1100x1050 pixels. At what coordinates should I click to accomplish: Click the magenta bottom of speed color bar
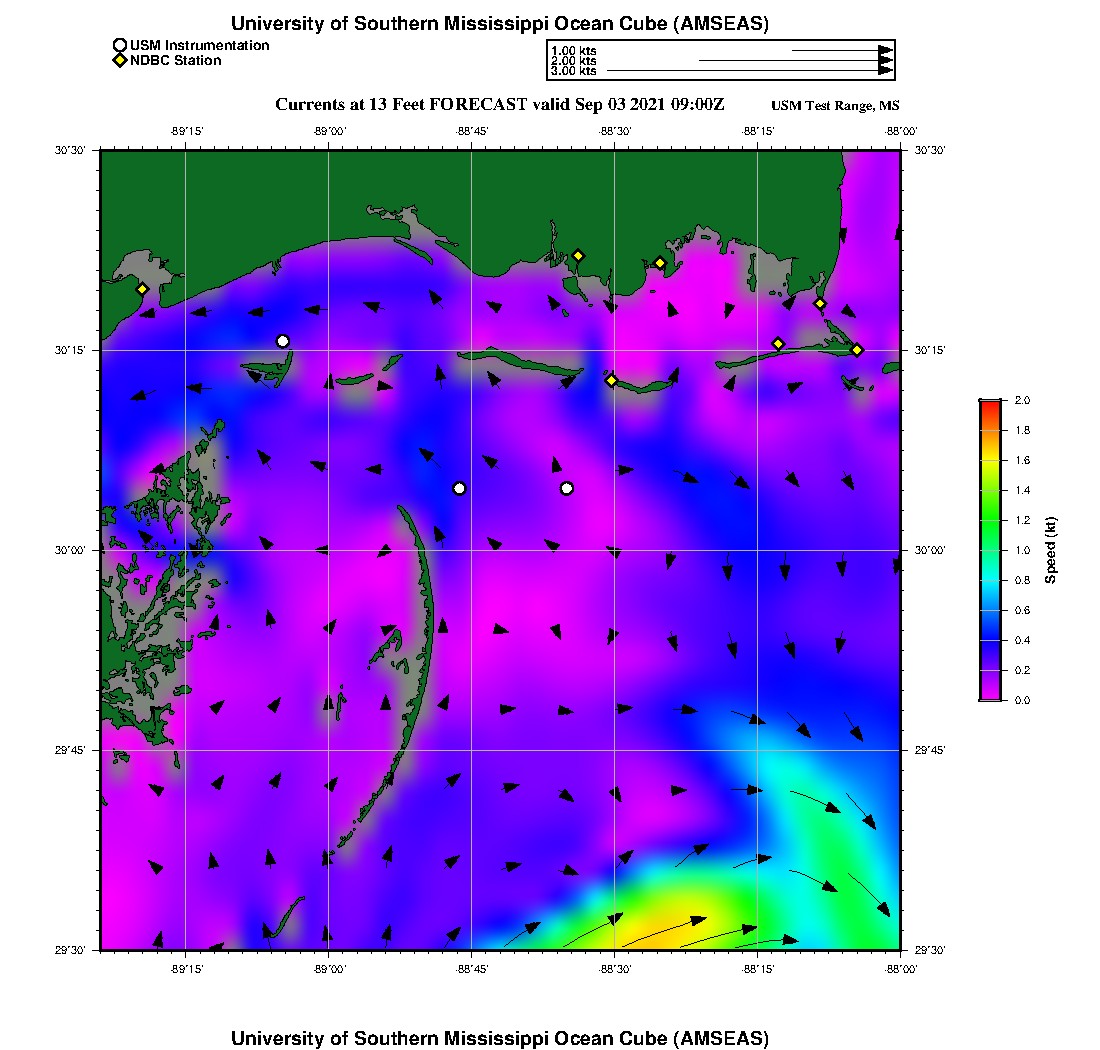[990, 695]
